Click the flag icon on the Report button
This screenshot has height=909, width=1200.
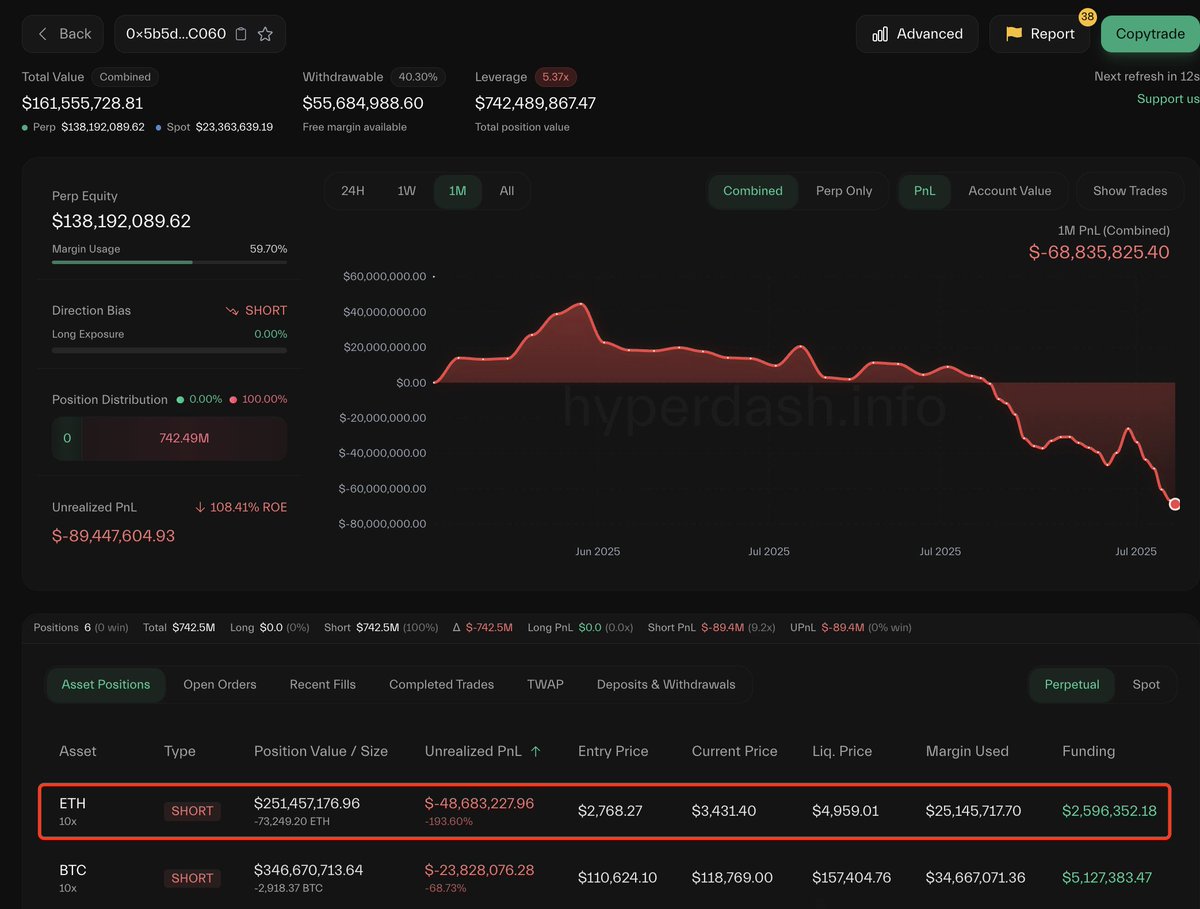(x=1013, y=33)
